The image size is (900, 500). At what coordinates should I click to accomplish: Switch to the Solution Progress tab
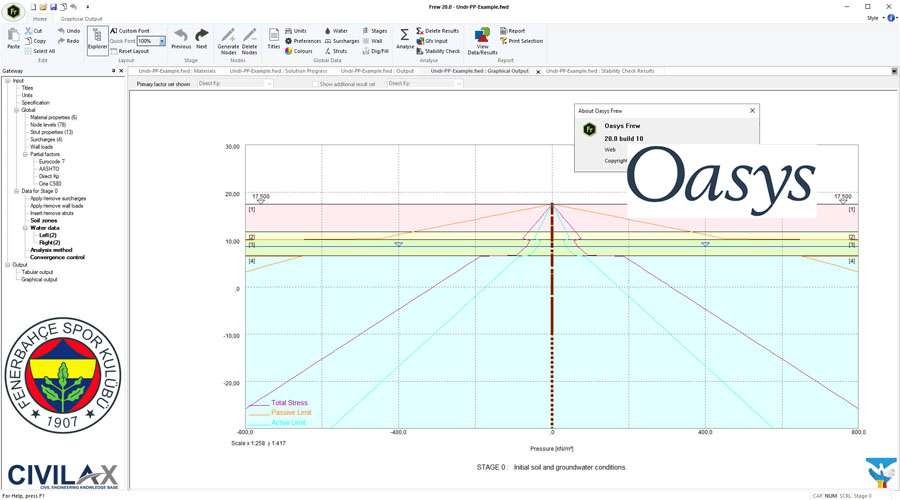[x=277, y=71]
